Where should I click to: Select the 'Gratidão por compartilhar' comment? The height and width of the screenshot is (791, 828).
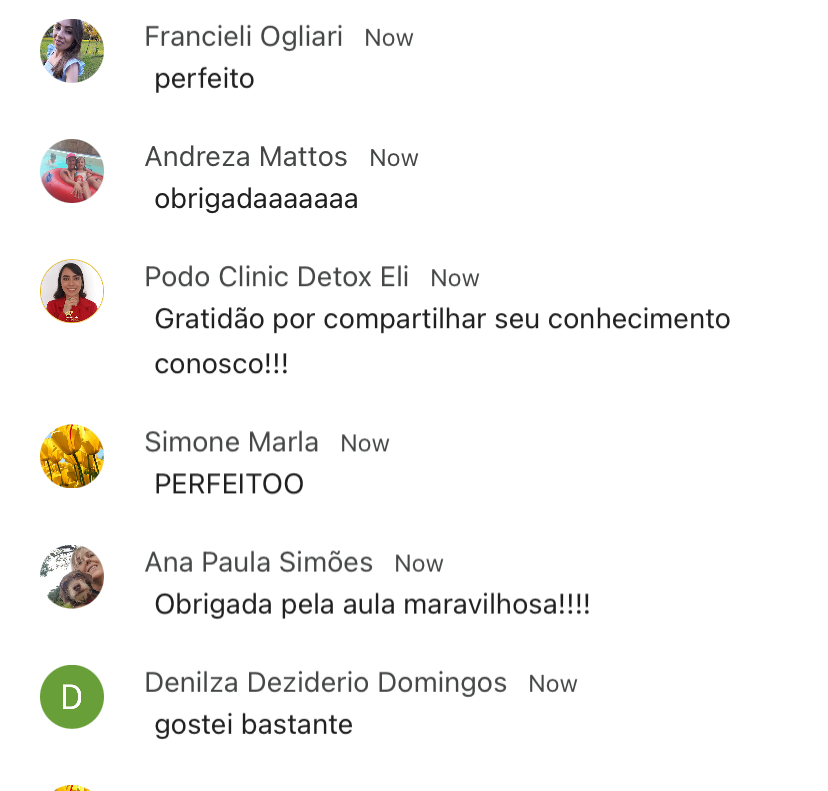(443, 342)
